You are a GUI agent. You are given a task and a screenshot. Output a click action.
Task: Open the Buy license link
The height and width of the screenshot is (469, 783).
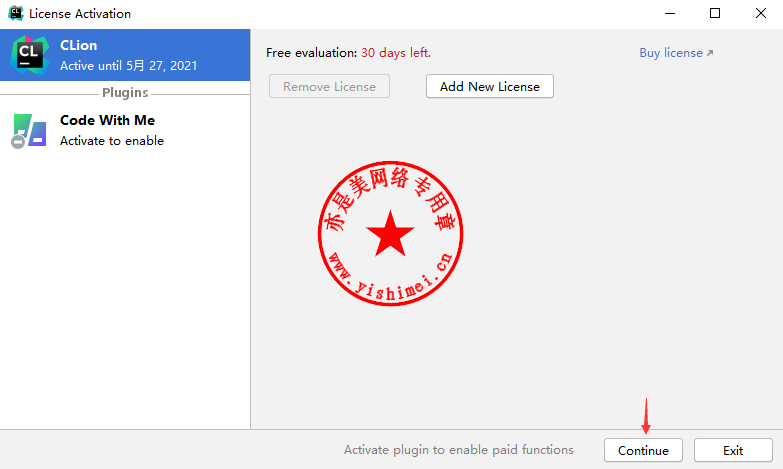[676, 53]
